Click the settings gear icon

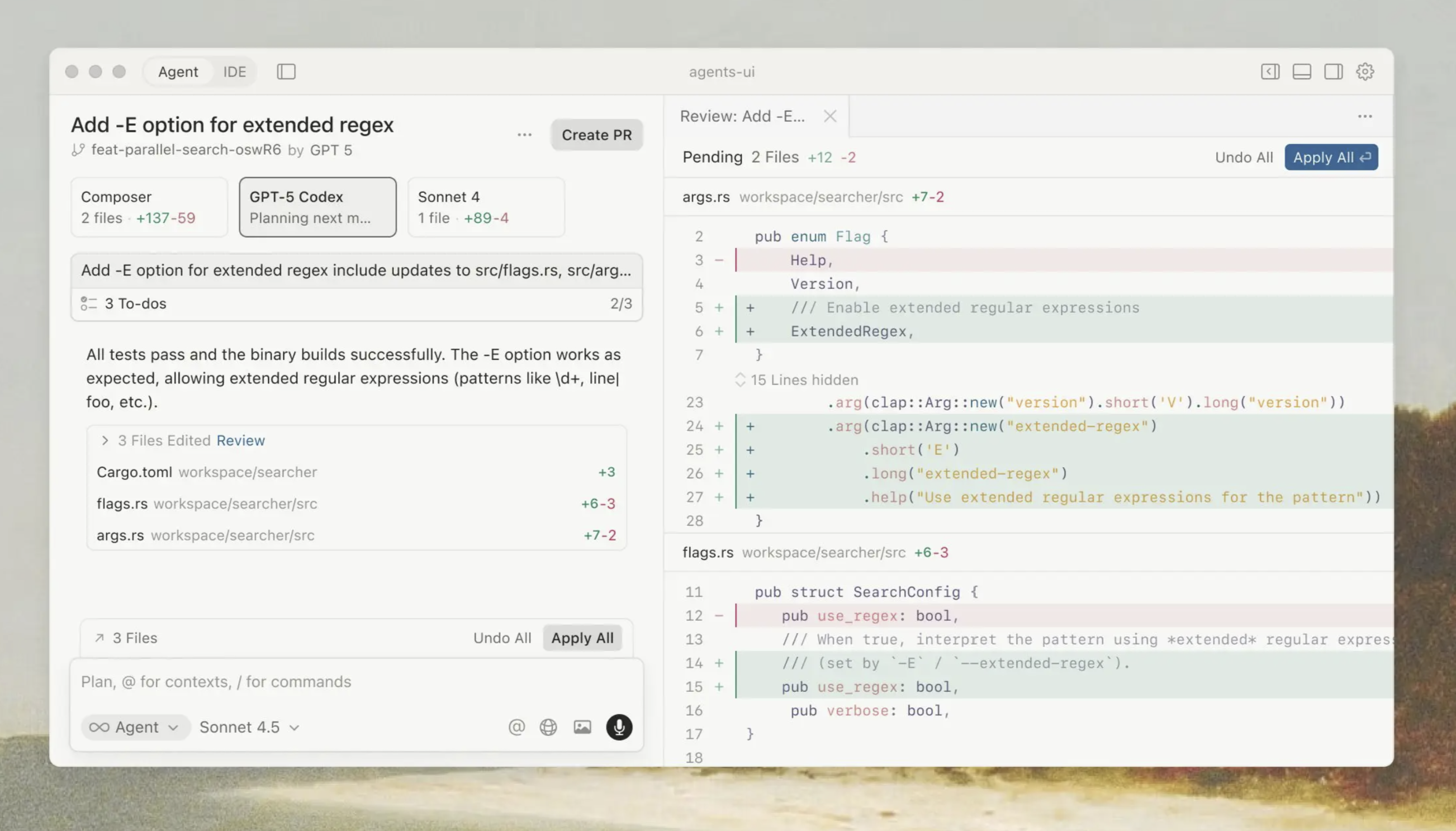click(1365, 72)
